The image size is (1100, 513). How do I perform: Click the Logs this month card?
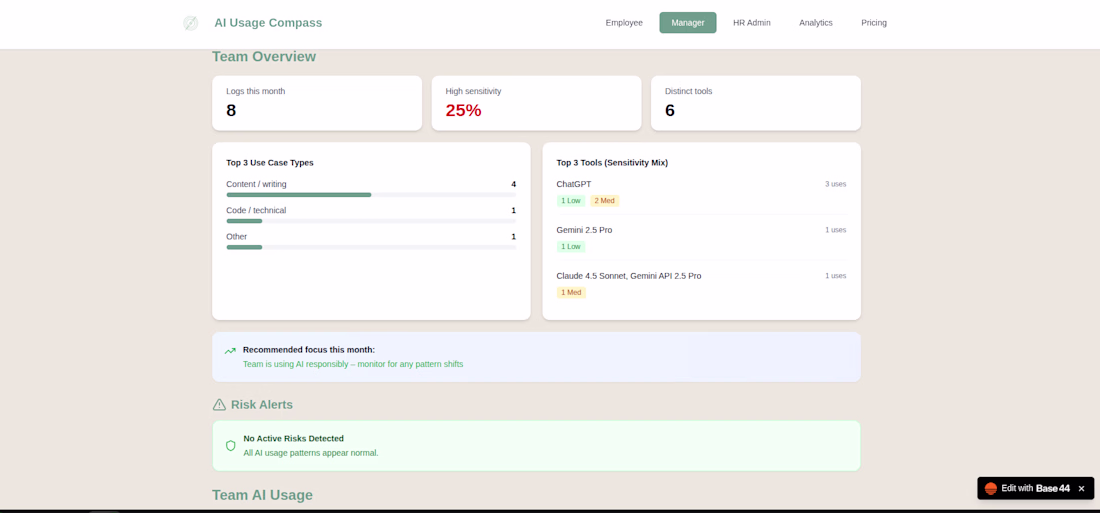317,103
